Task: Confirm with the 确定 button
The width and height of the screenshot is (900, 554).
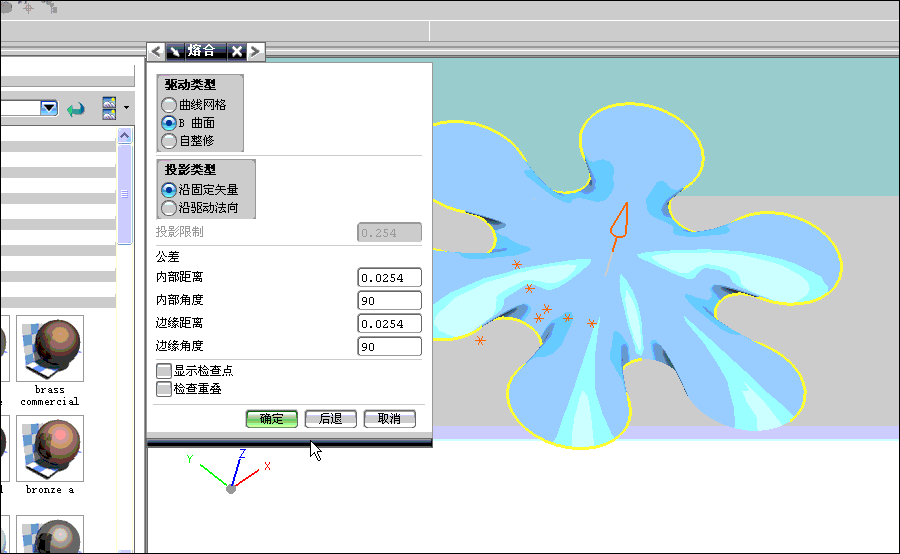Action: [271, 419]
